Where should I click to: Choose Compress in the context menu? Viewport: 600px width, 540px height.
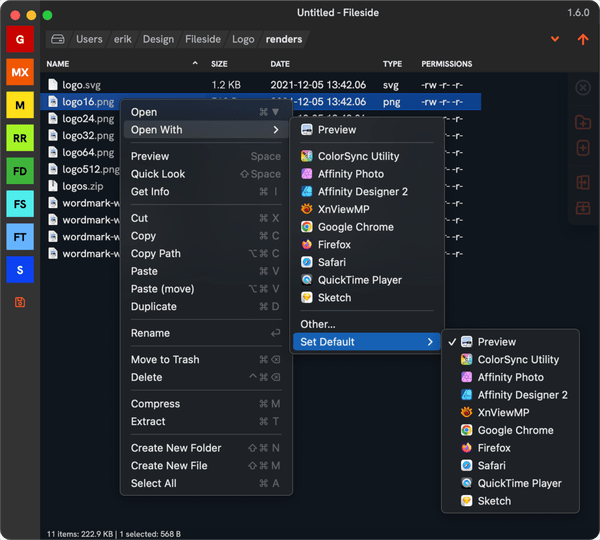click(206, 404)
